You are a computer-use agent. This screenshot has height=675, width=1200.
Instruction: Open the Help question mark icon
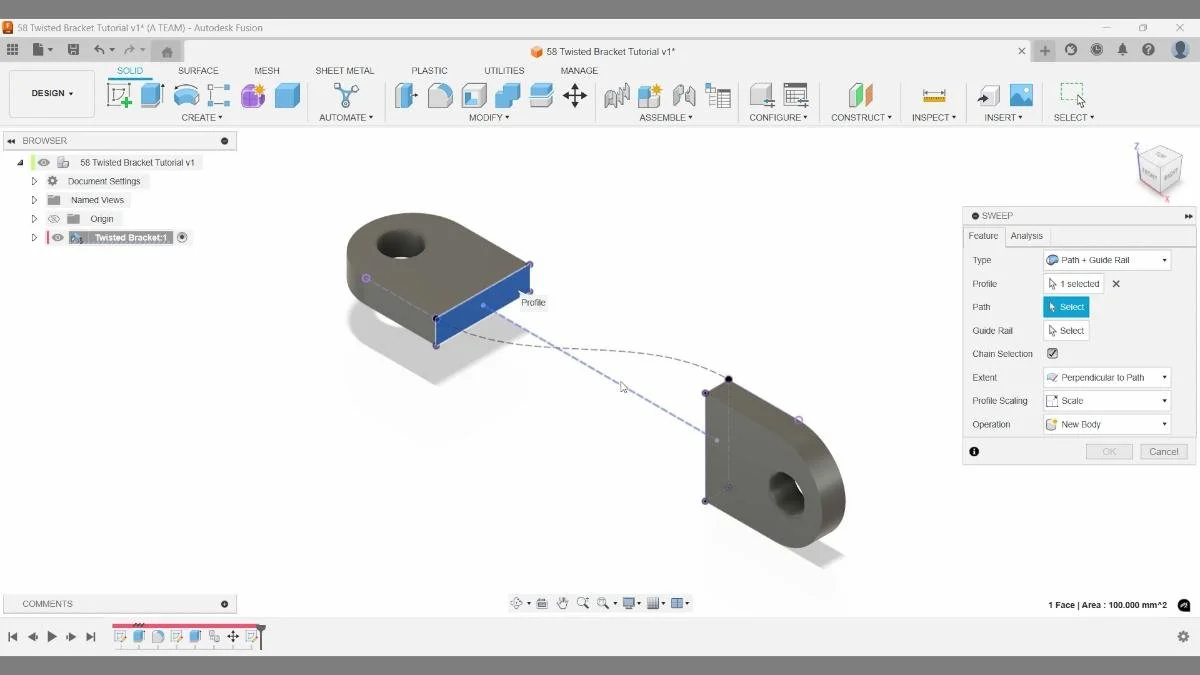pyautogui.click(x=1149, y=50)
